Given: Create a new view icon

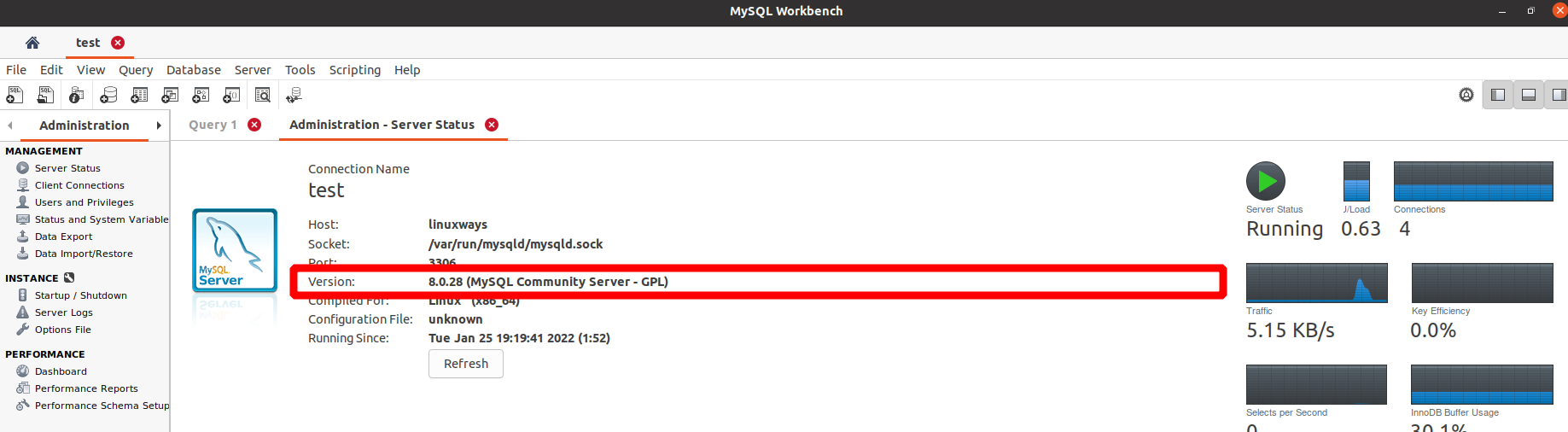Looking at the screenshot, I should click(170, 95).
